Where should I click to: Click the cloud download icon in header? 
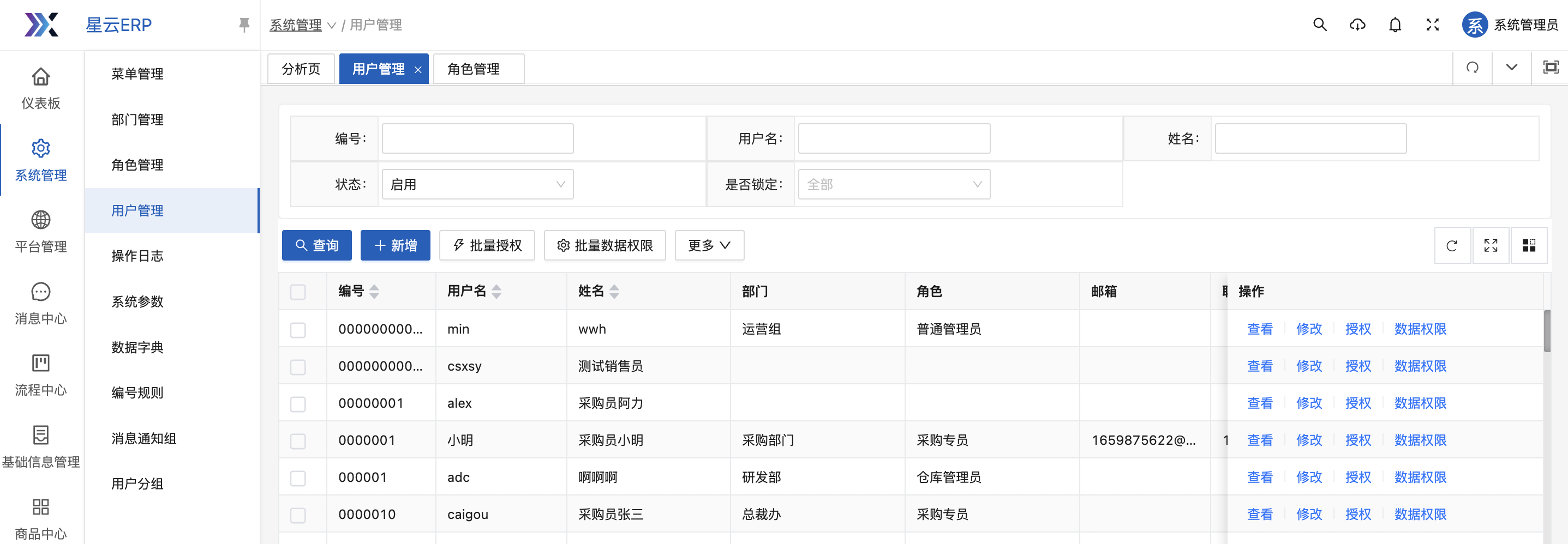click(1357, 25)
